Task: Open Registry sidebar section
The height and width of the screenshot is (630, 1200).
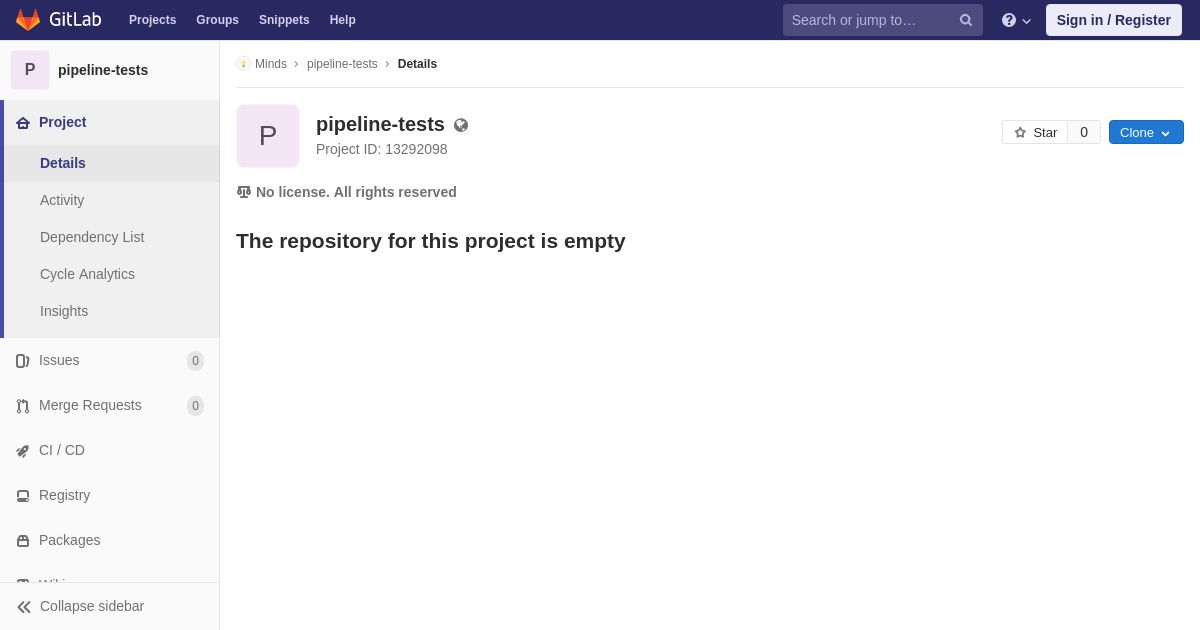Action: (64, 495)
